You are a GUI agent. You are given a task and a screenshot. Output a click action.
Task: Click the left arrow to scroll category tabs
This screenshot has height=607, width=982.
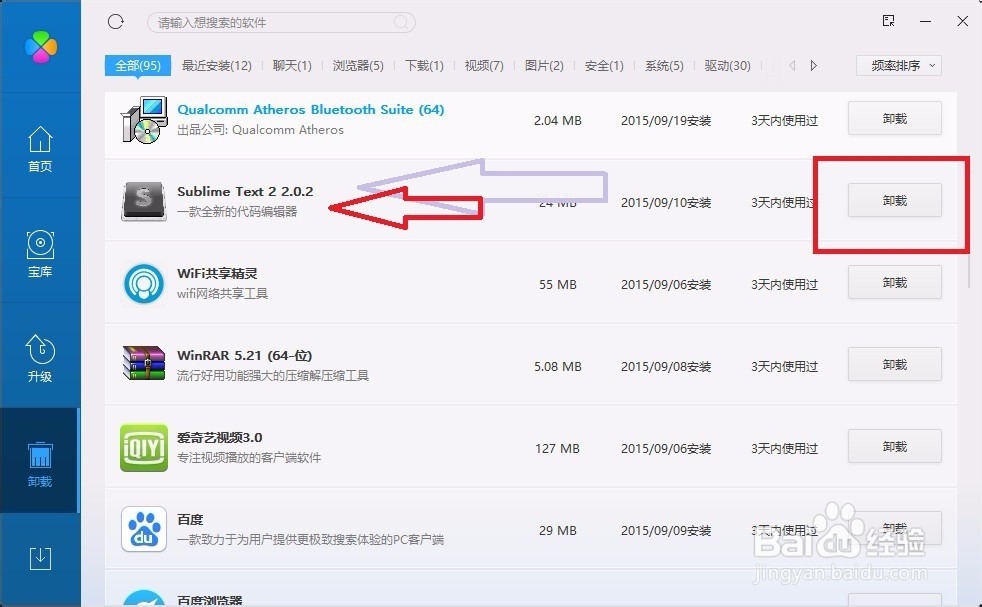click(x=790, y=65)
